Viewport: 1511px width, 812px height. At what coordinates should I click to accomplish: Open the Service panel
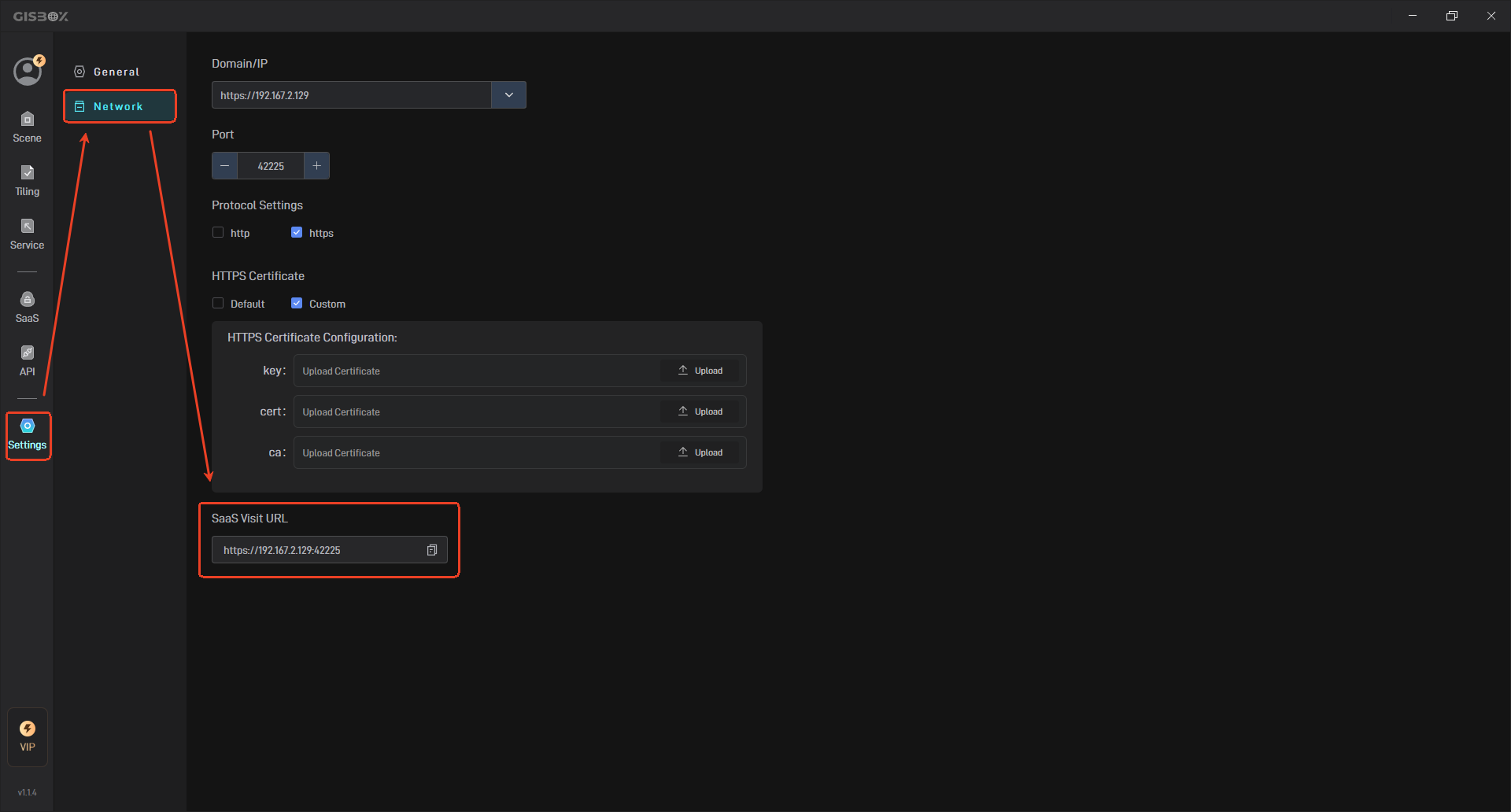pyautogui.click(x=27, y=233)
